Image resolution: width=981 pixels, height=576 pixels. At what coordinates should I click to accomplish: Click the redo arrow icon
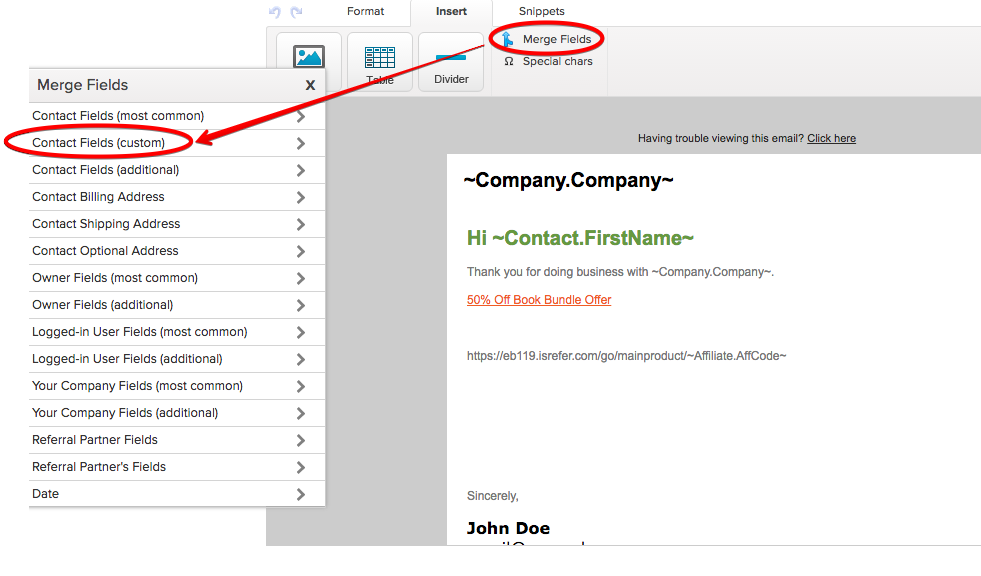297,12
